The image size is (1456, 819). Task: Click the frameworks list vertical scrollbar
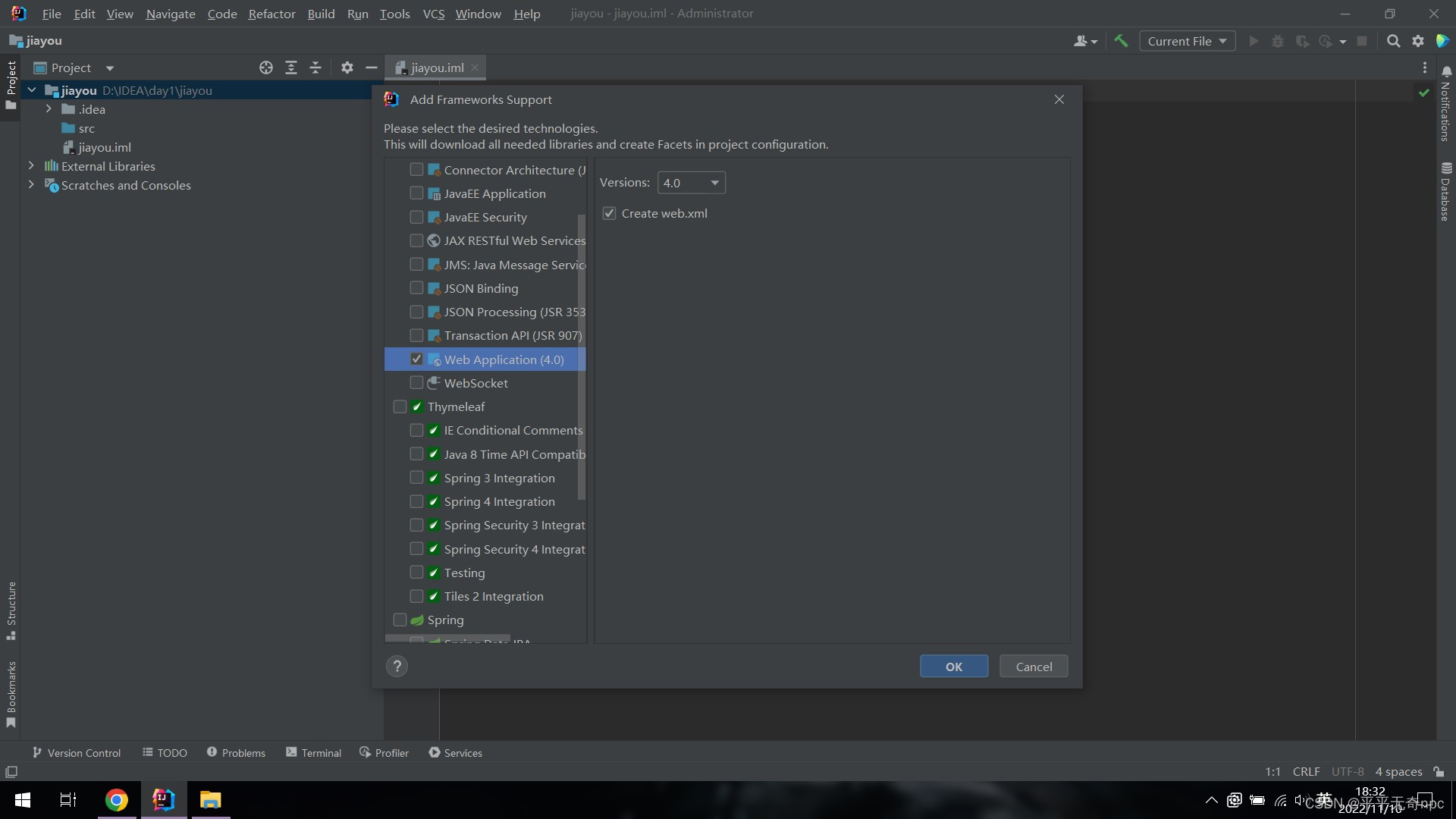click(582, 356)
